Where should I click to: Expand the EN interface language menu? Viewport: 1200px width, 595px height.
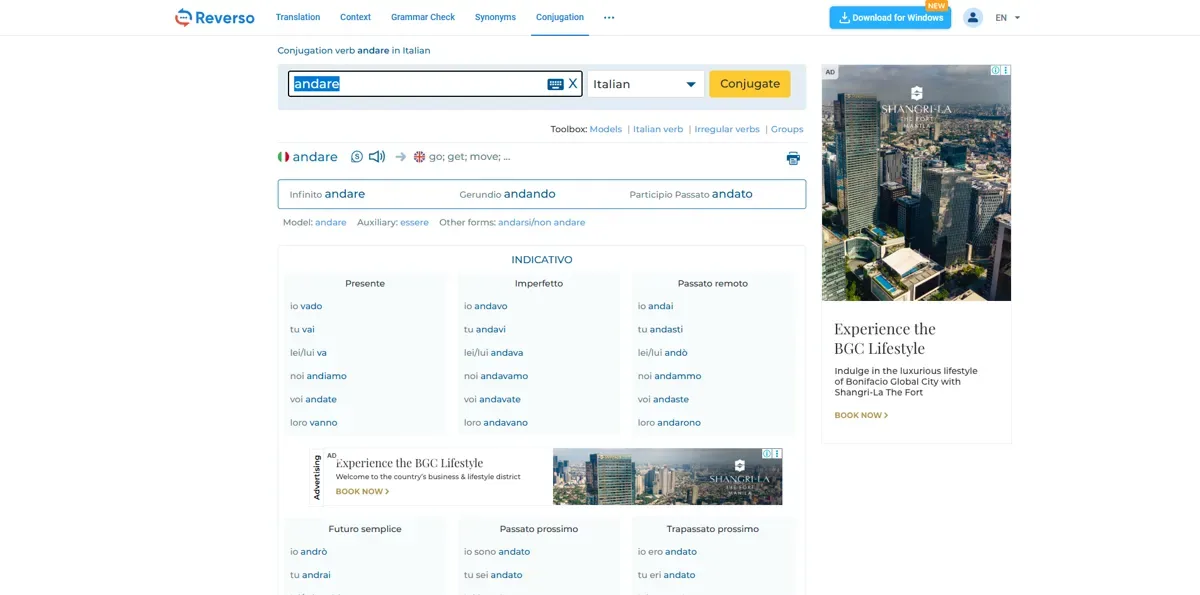click(1008, 17)
